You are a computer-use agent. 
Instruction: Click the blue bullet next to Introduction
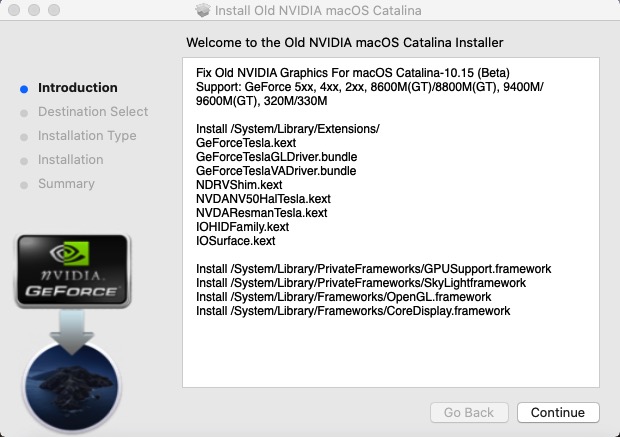[x=24, y=89]
